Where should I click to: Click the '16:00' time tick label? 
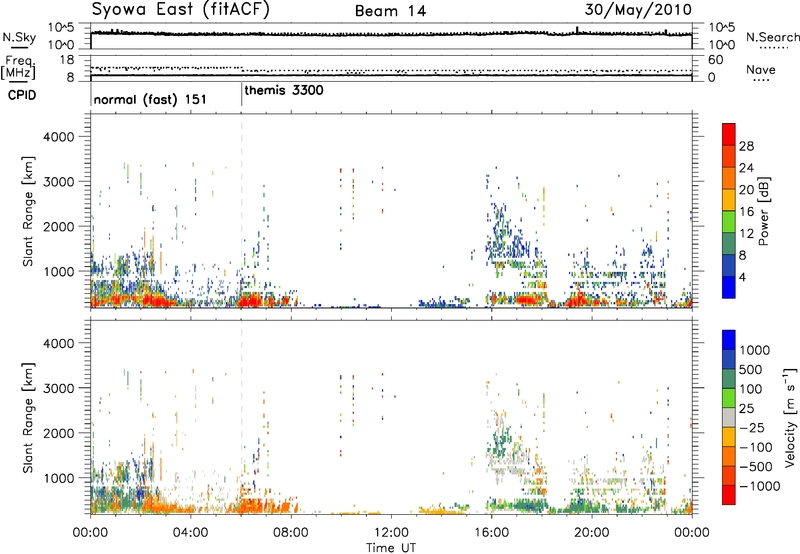(x=491, y=533)
